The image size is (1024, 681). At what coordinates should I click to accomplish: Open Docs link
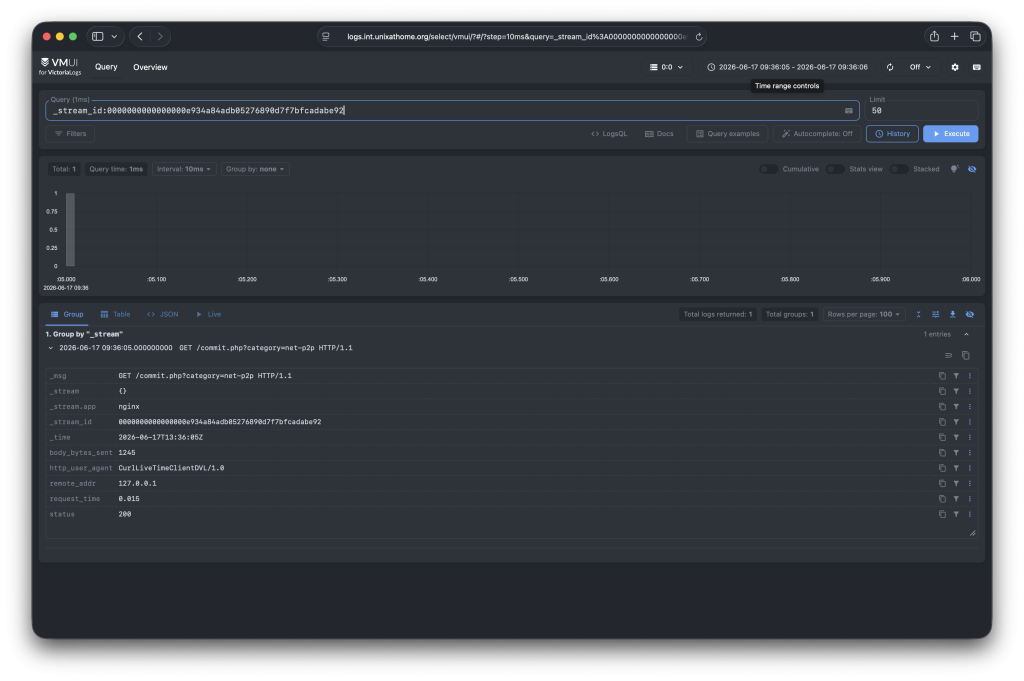tap(659, 134)
